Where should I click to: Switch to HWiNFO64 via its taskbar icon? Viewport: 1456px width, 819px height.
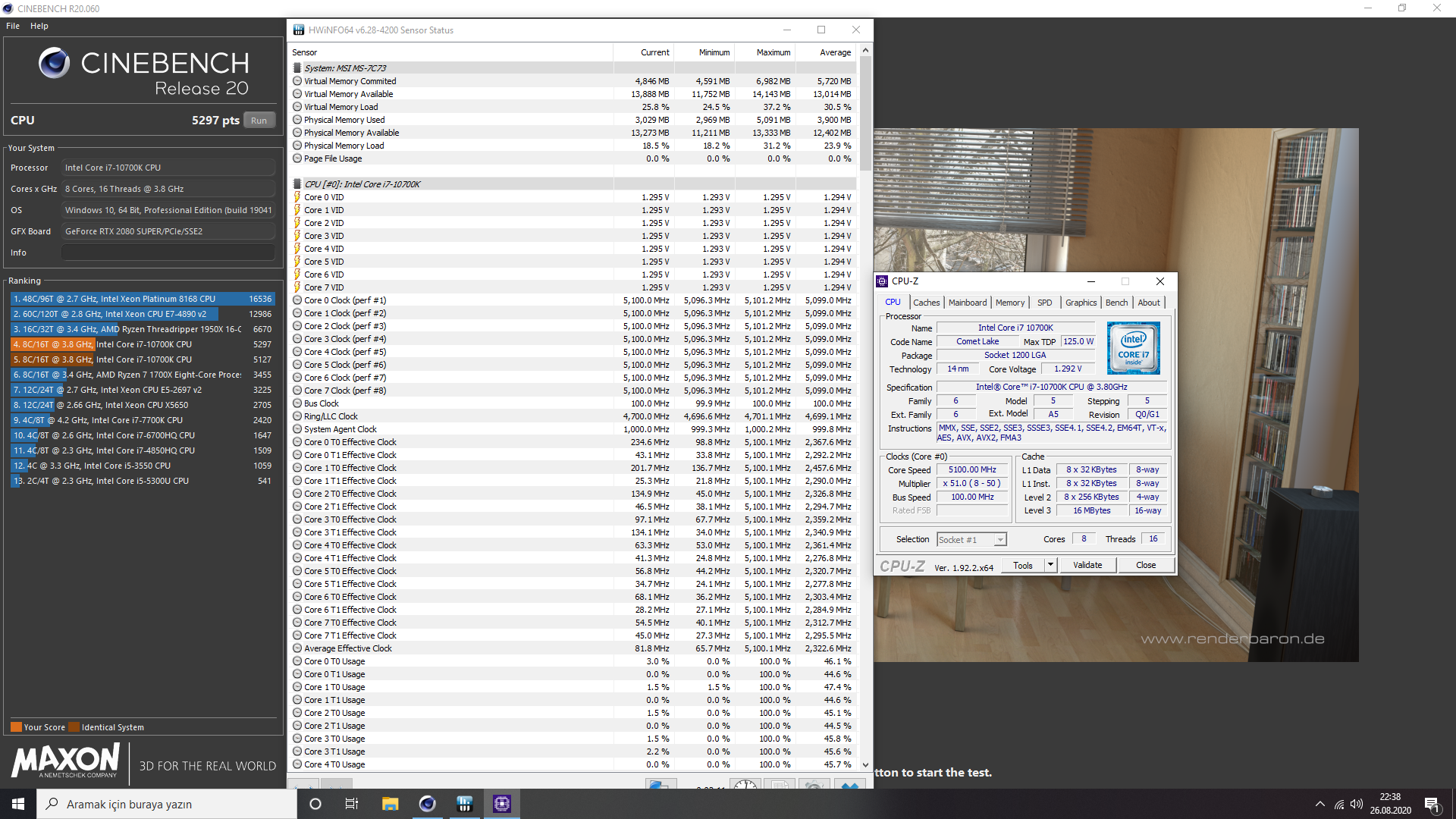click(x=464, y=804)
